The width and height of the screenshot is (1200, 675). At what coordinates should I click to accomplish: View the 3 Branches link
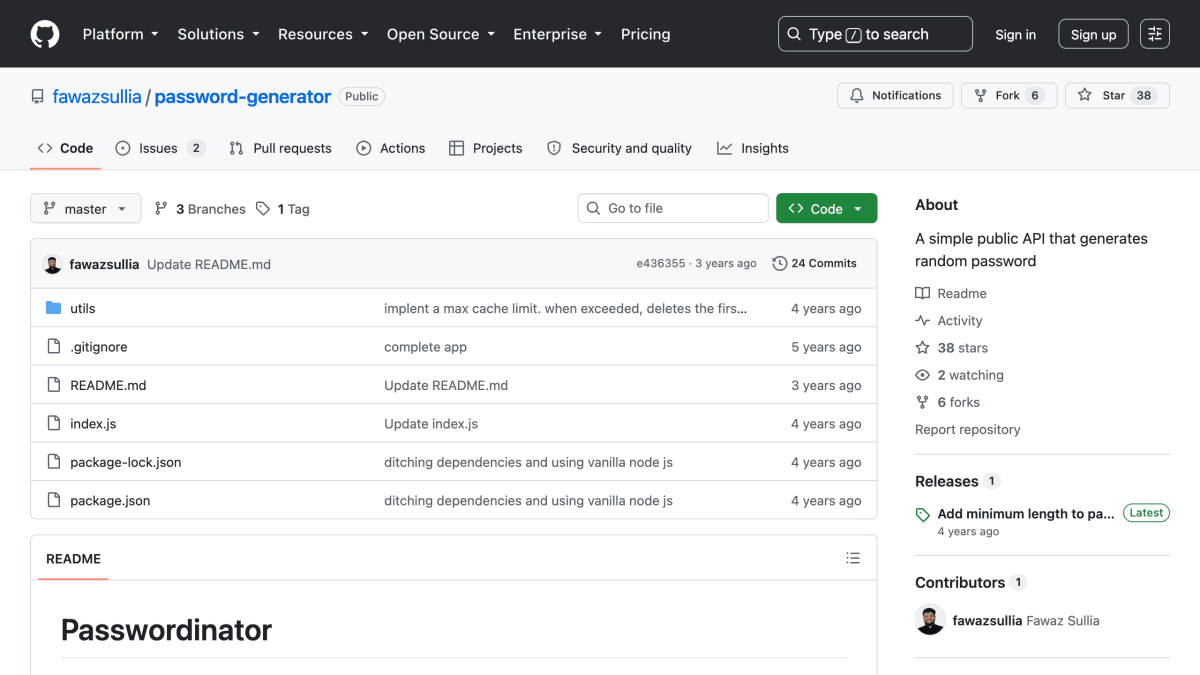200,209
